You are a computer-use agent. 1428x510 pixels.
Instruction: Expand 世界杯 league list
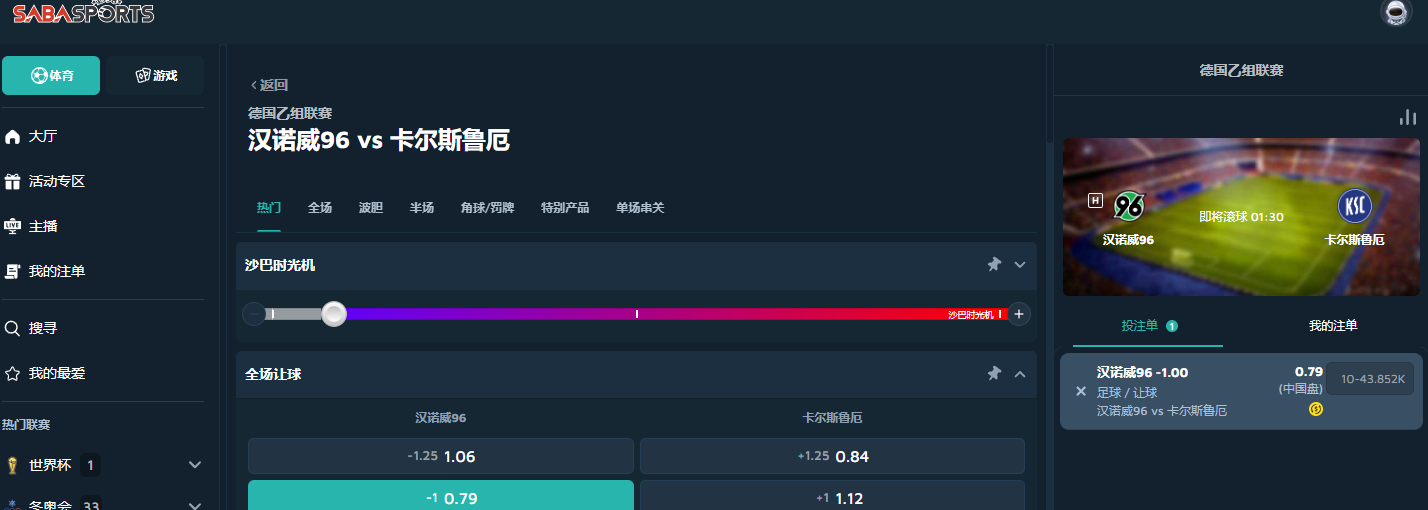pos(195,465)
